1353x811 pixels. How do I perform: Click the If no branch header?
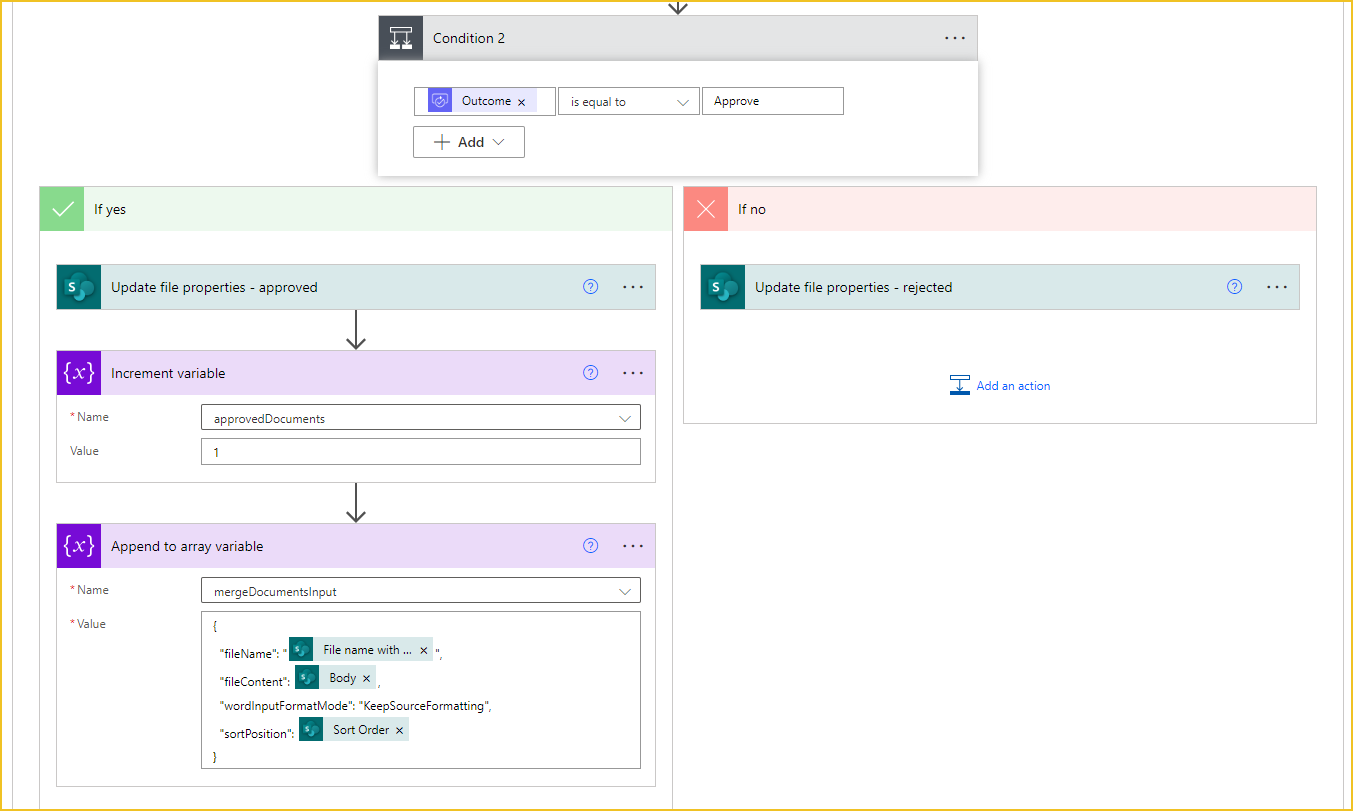click(x=1000, y=209)
